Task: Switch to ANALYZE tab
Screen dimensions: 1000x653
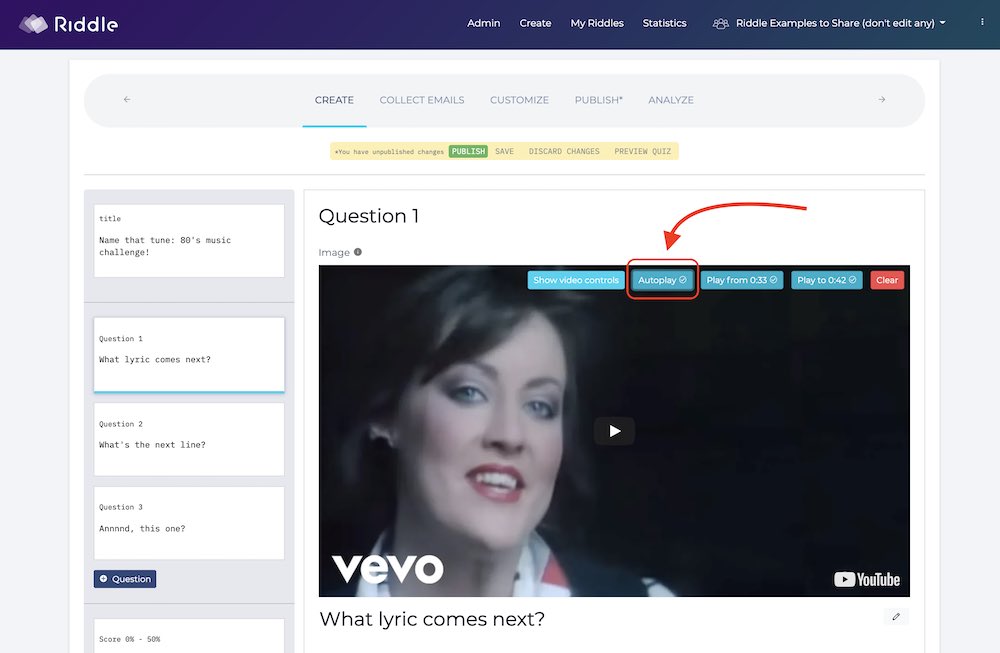Action: 671,100
